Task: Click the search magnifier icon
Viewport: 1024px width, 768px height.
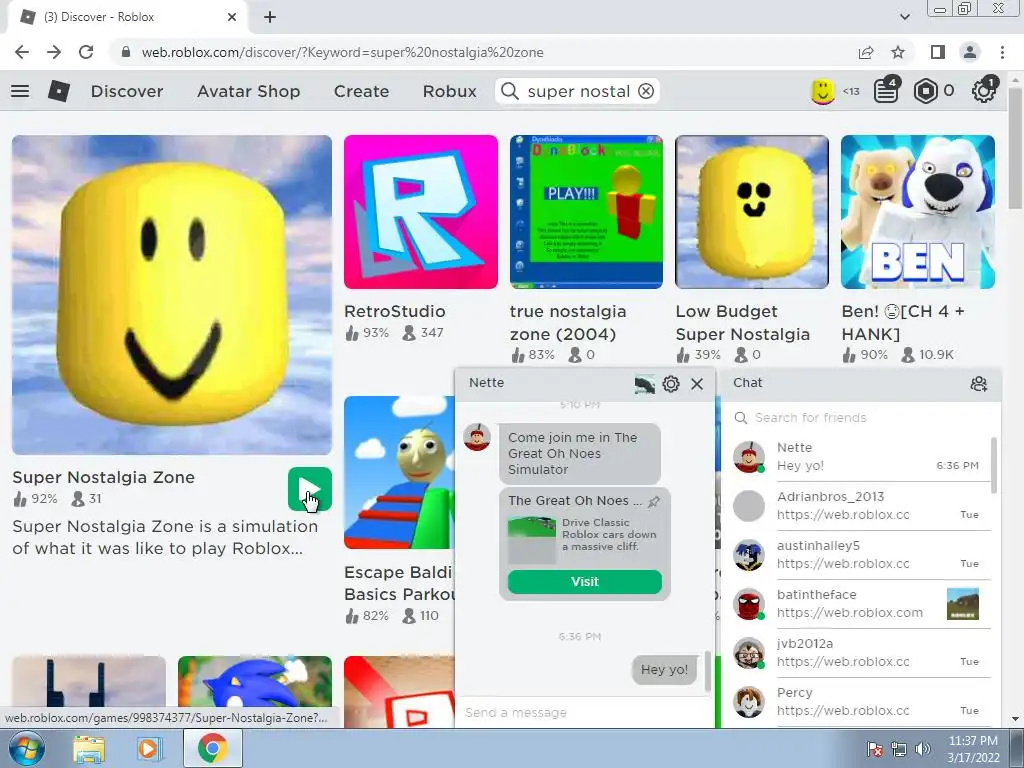Action: pyautogui.click(x=509, y=91)
